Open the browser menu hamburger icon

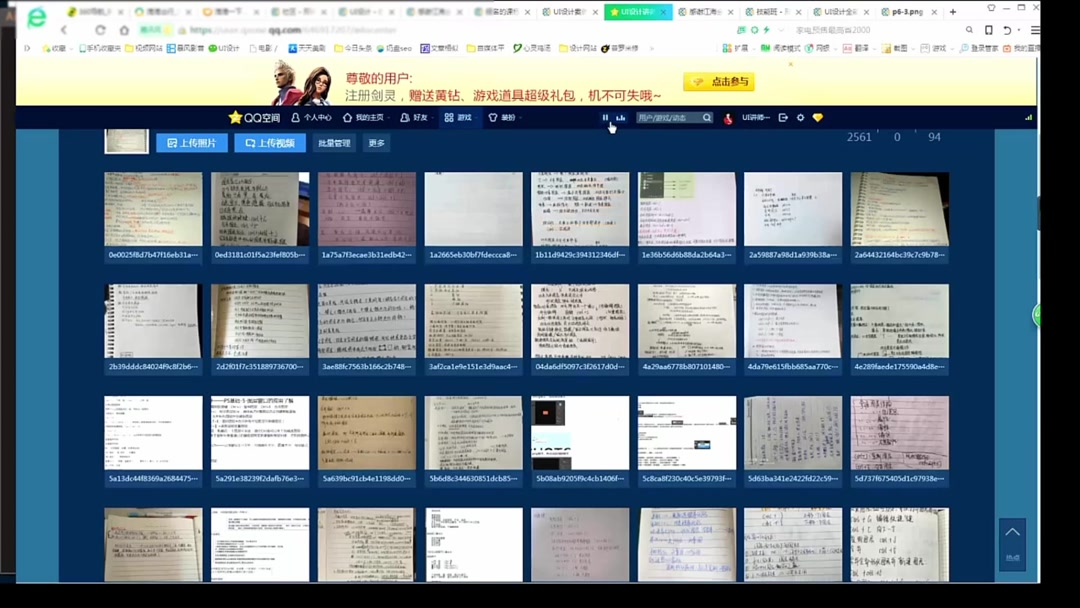[x=1035, y=30]
